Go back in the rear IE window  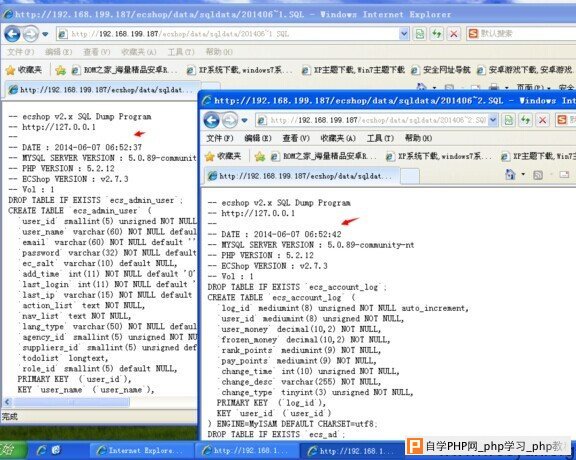point(12,34)
